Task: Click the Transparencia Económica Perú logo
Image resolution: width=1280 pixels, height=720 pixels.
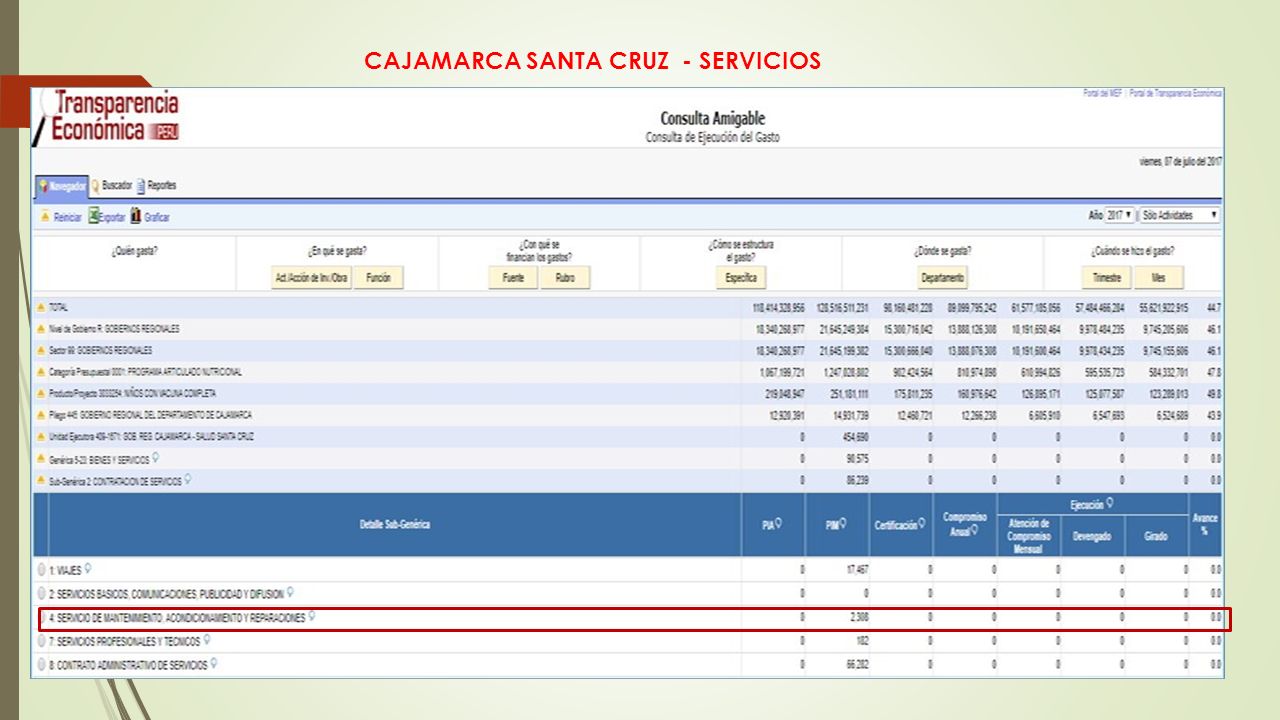Action: pos(107,116)
